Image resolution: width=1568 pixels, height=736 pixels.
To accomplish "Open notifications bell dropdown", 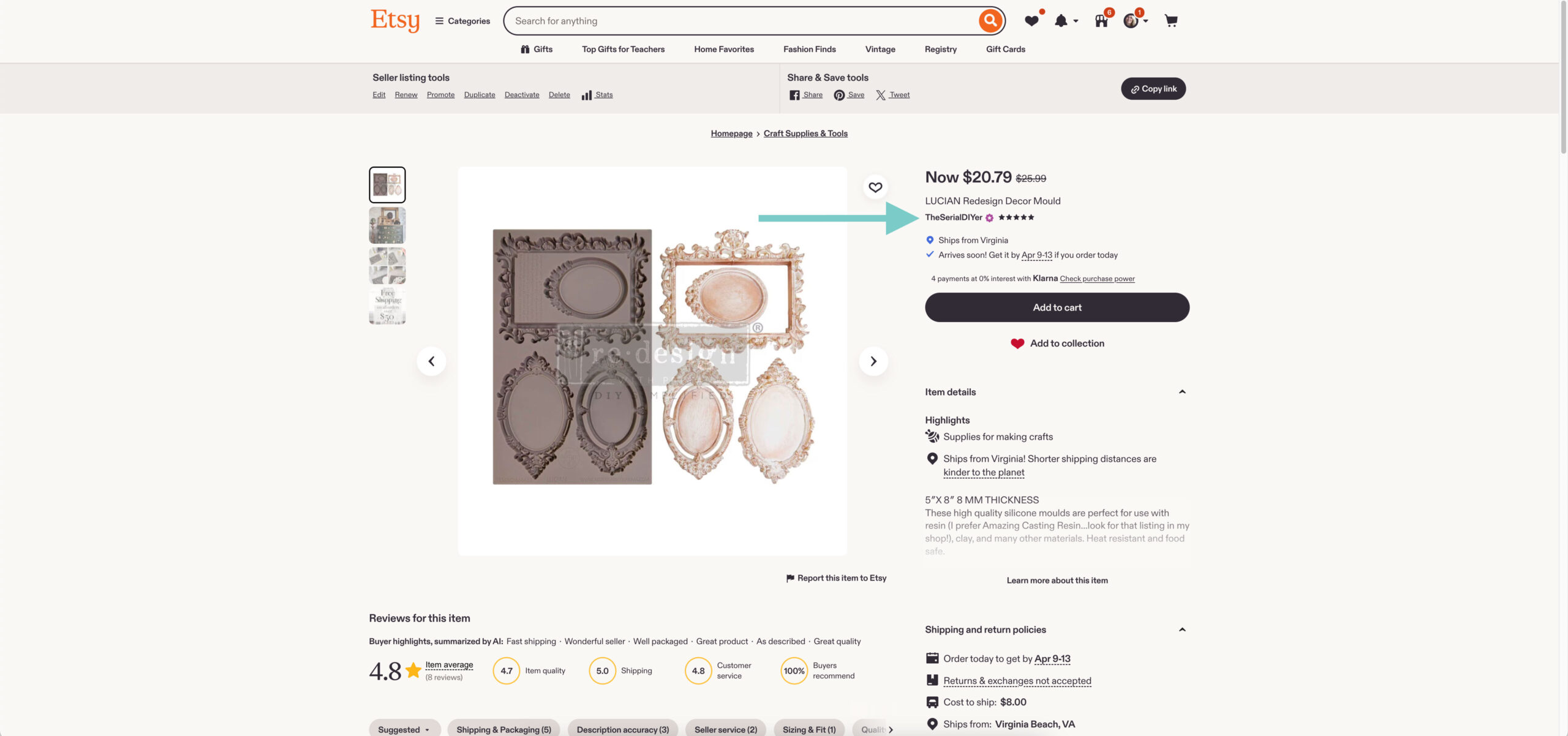I will coord(1066,21).
